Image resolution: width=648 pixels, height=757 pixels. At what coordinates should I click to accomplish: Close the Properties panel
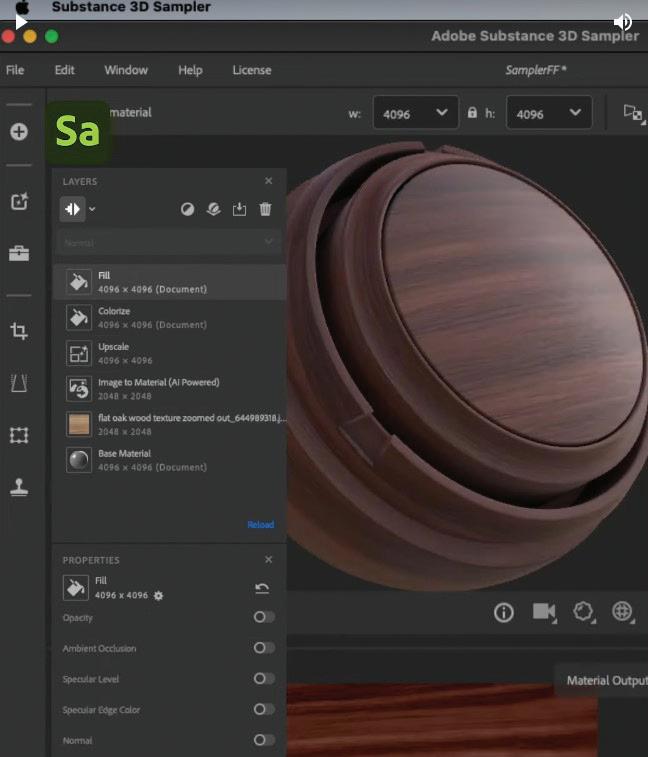tap(268, 559)
